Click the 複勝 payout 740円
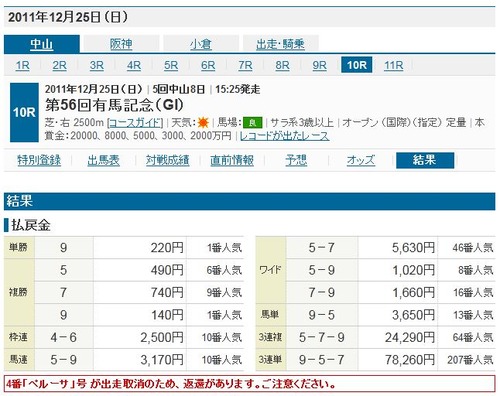The height and width of the screenshot is (396, 500). pyautogui.click(x=167, y=292)
